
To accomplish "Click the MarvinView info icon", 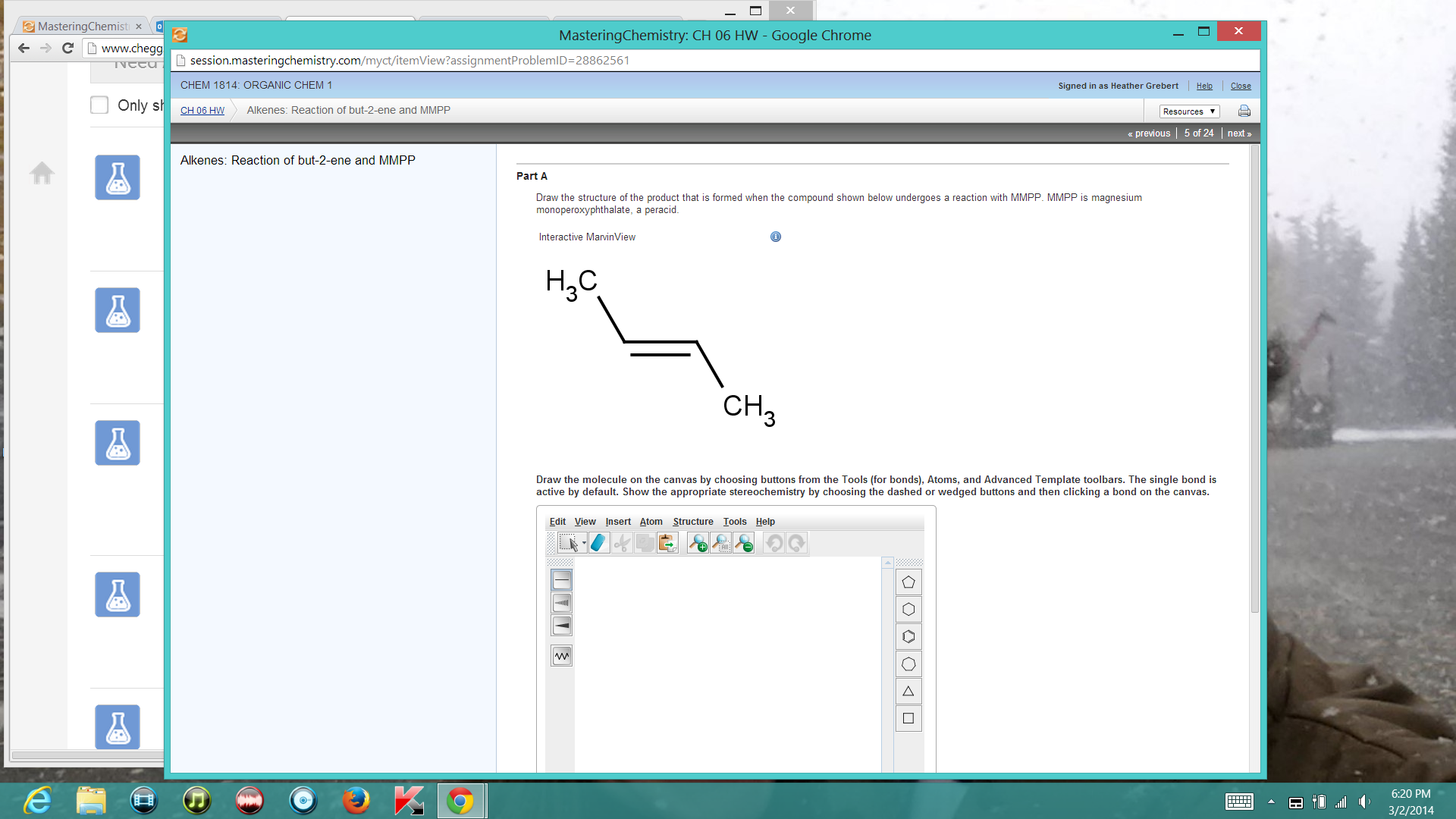I will tap(776, 237).
